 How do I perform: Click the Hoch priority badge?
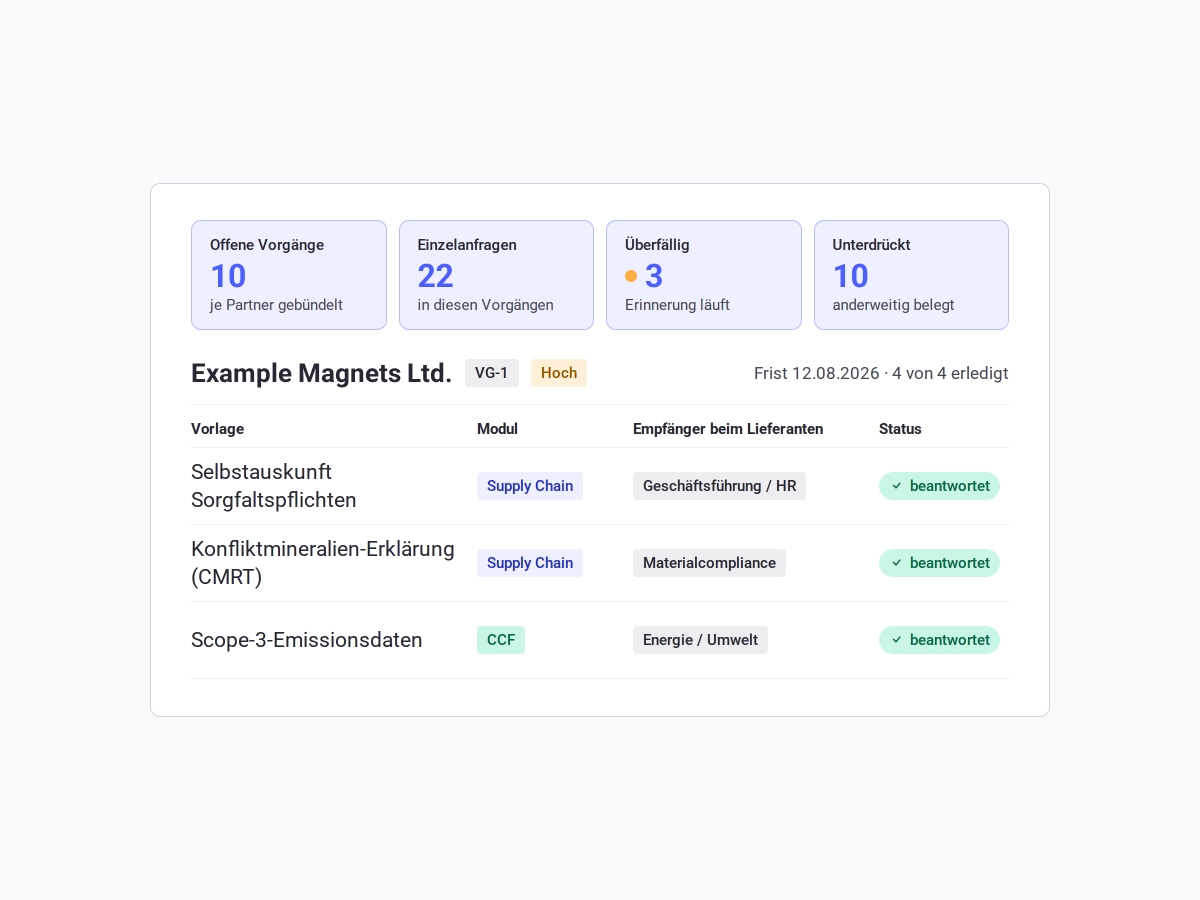coord(559,373)
